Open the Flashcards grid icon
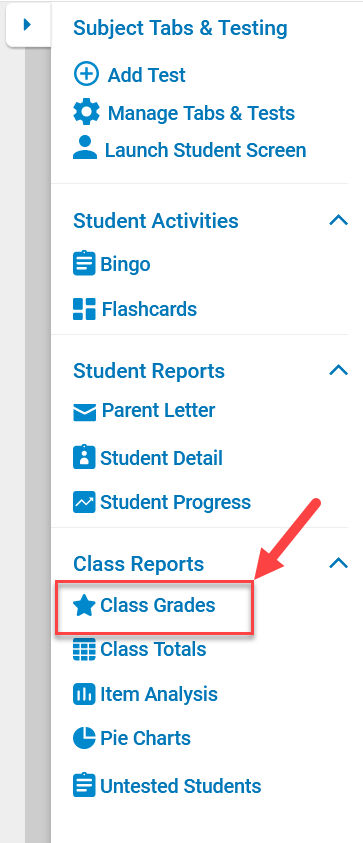This screenshot has height=843, width=363. pyautogui.click(x=84, y=309)
